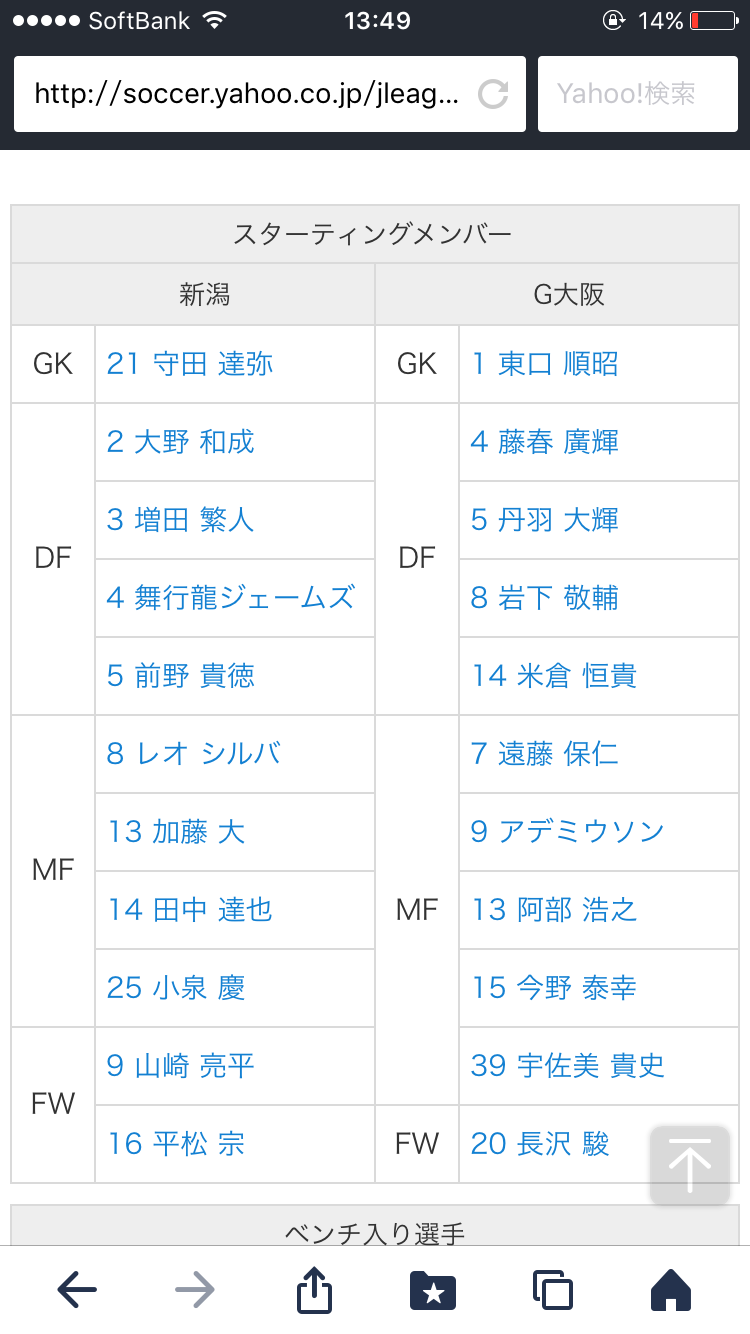The width and height of the screenshot is (750, 1334).
Task: View 15 今野 泰幸 player page
Action: (x=554, y=988)
